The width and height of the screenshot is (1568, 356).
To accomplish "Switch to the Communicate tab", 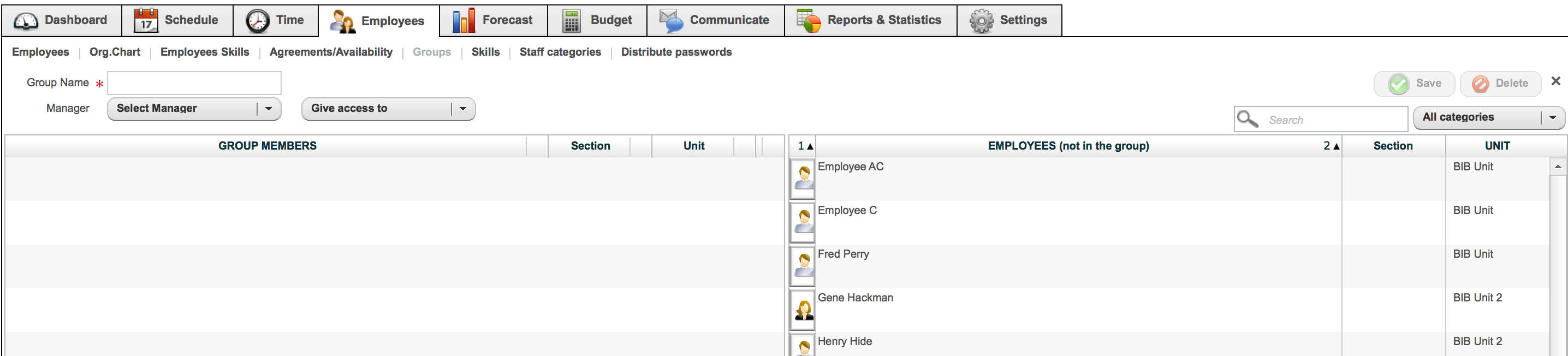I will [715, 21].
